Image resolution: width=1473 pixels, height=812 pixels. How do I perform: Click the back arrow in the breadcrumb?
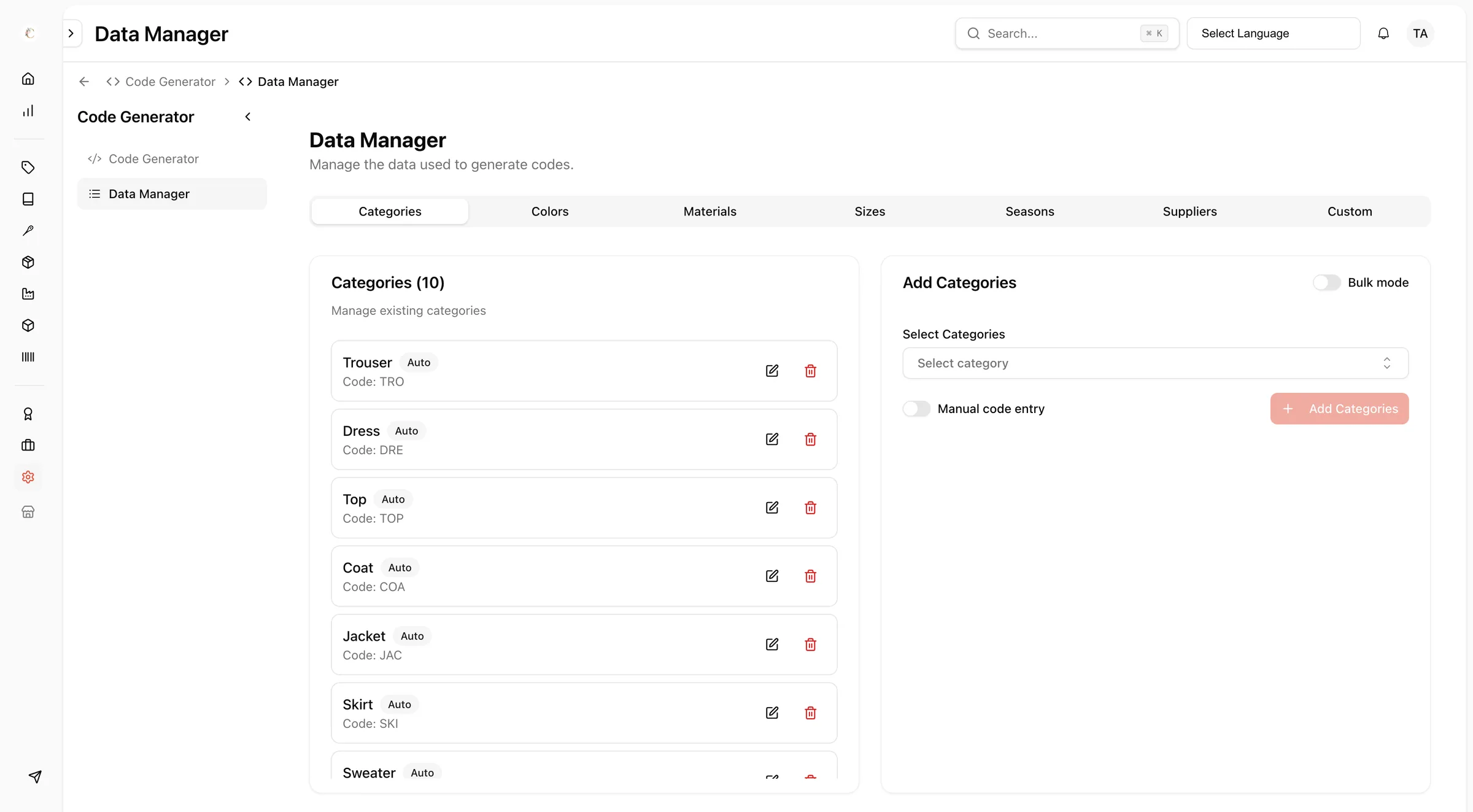[84, 82]
